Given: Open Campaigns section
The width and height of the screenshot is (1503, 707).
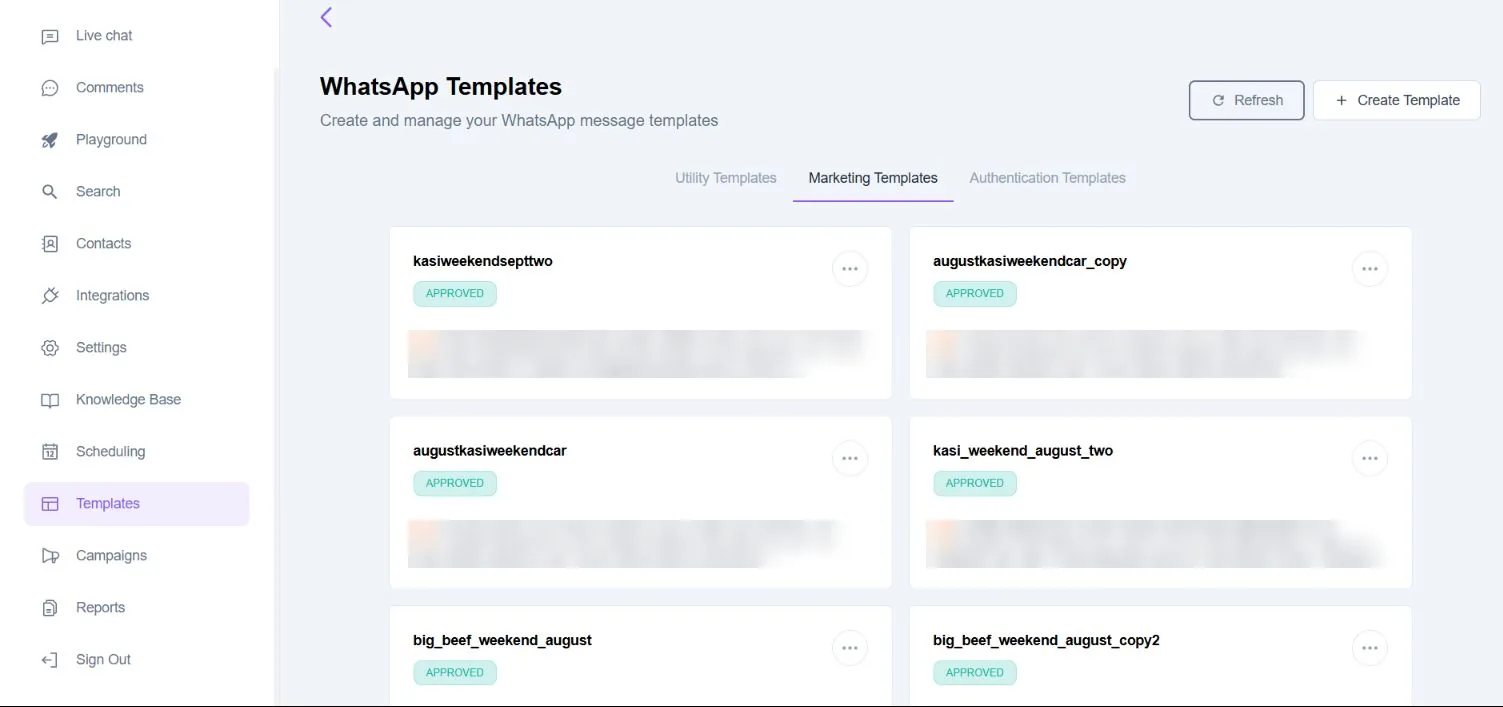Looking at the screenshot, I should tap(111, 556).
